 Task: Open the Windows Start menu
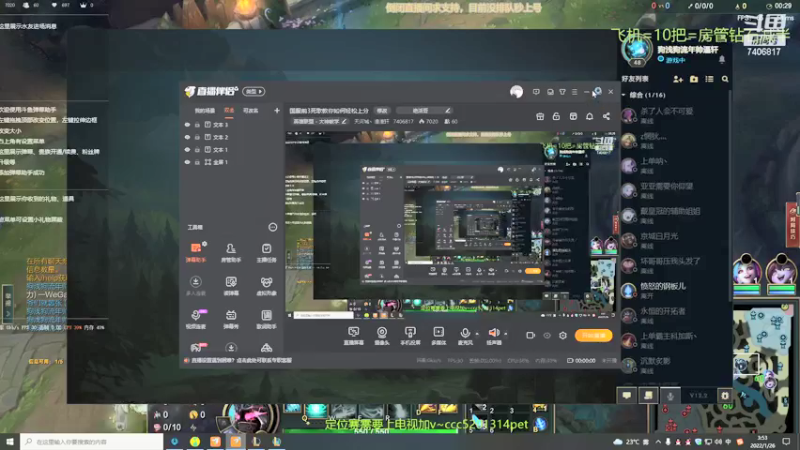(x=10, y=441)
